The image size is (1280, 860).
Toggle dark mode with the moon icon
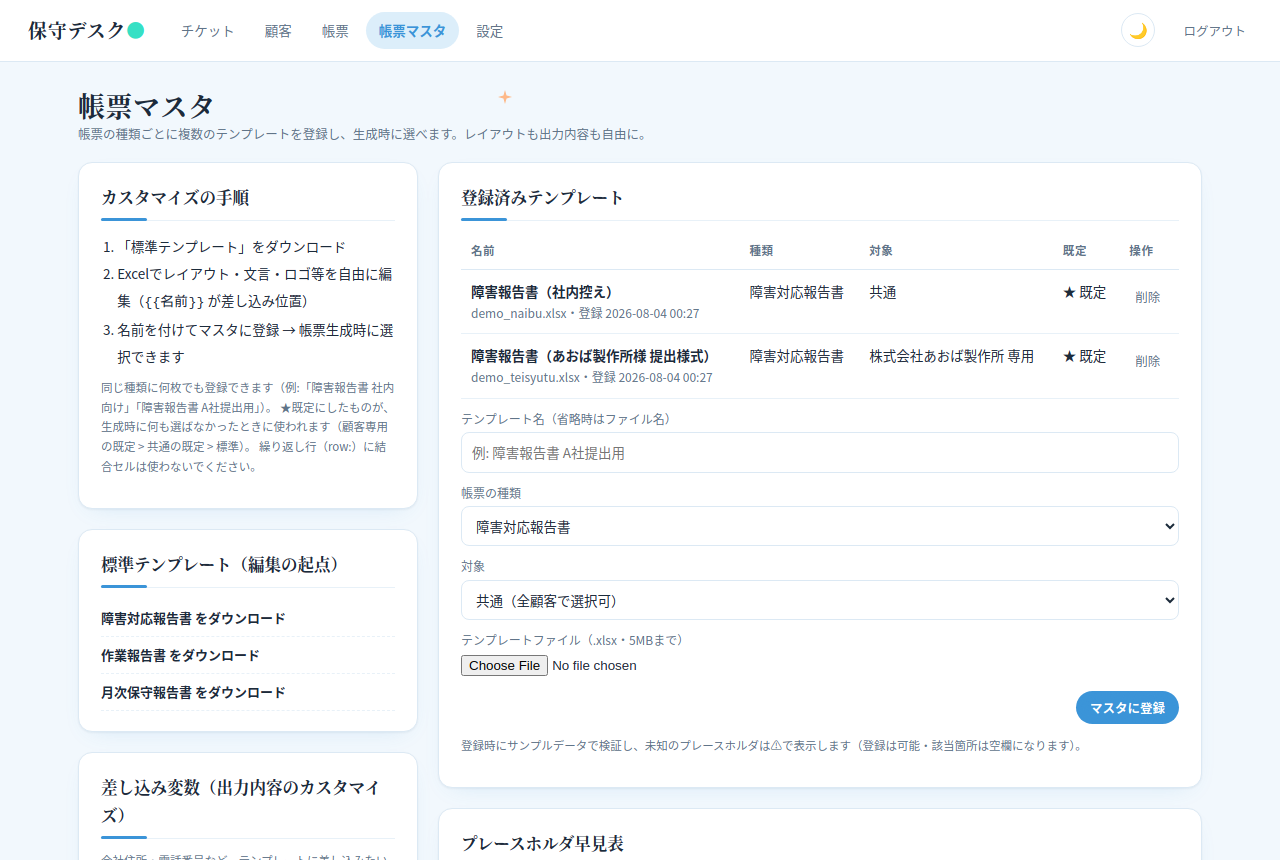pos(1138,30)
